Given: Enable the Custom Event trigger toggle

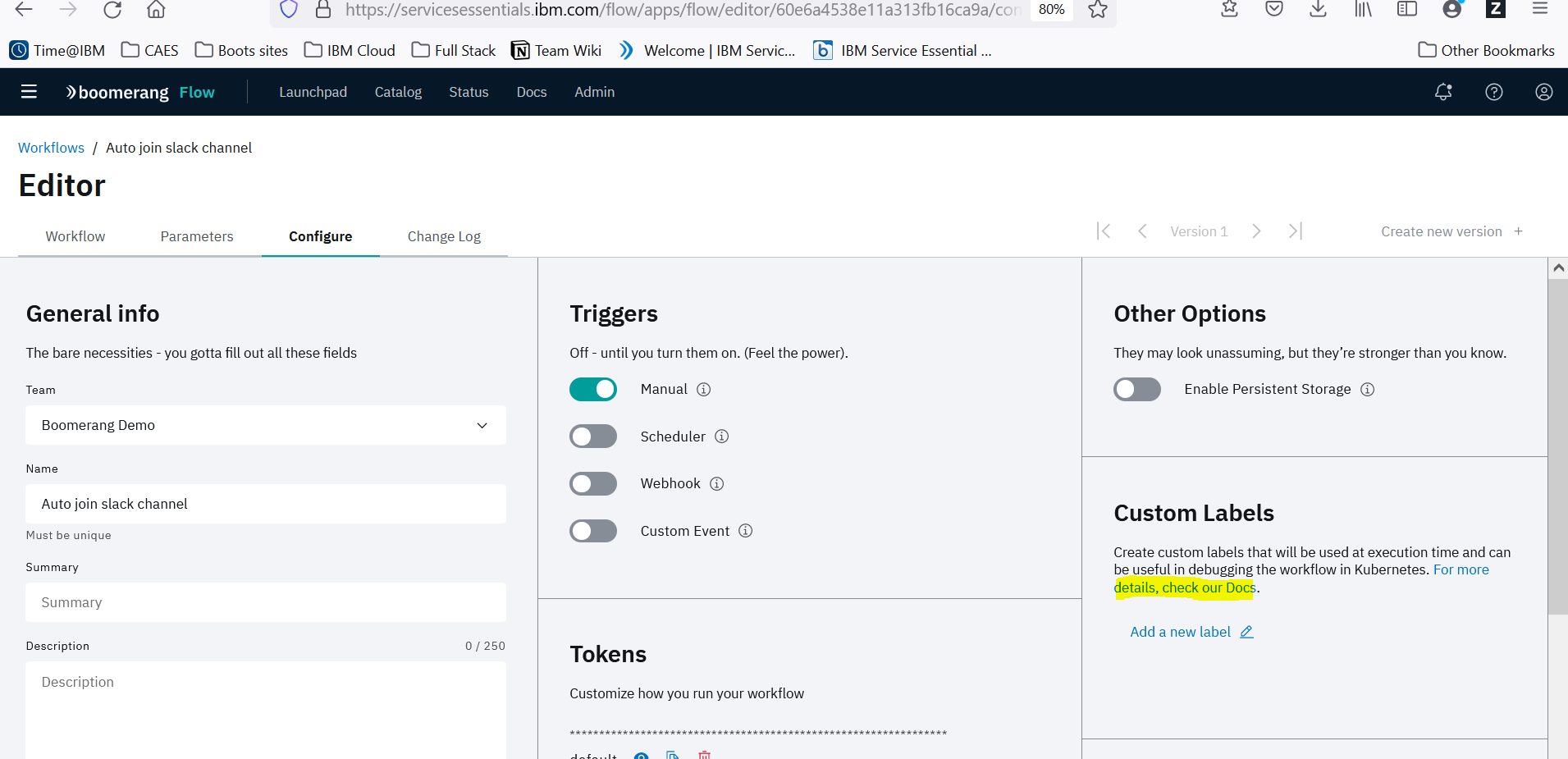Looking at the screenshot, I should point(593,531).
